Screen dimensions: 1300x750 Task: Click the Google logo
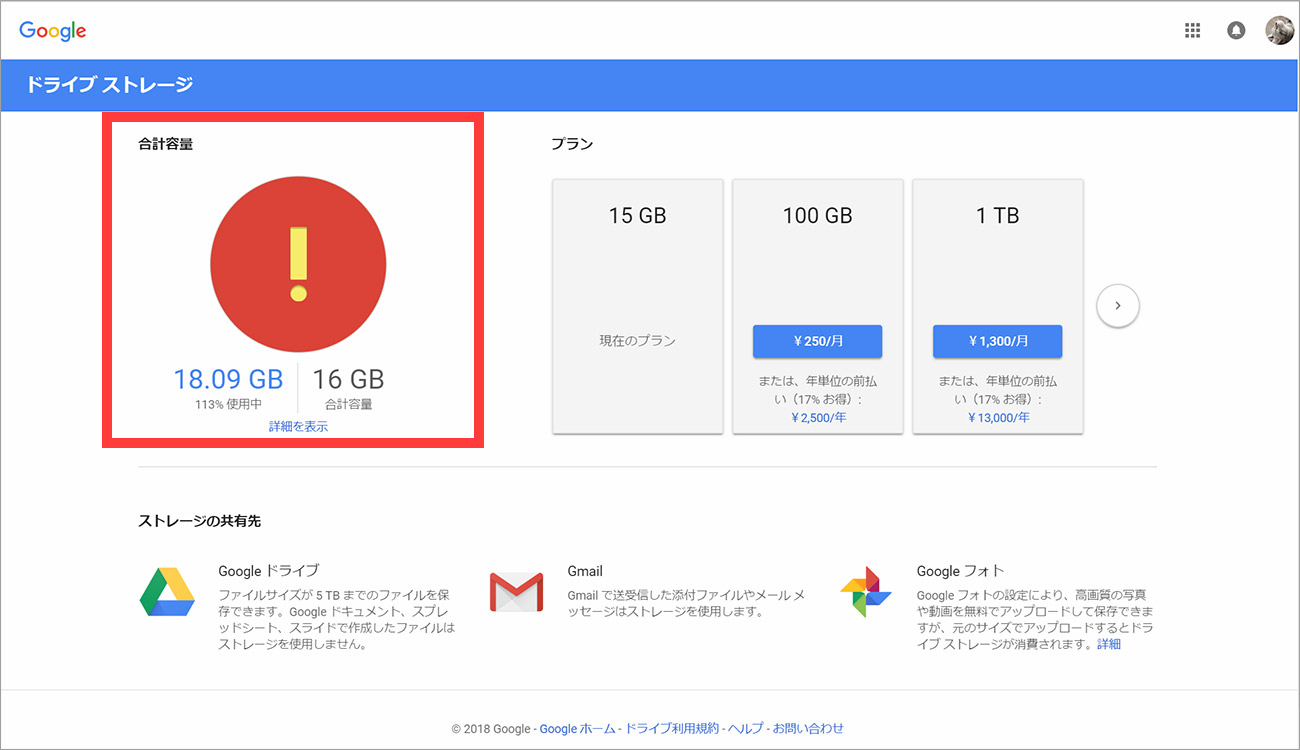(53, 31)
